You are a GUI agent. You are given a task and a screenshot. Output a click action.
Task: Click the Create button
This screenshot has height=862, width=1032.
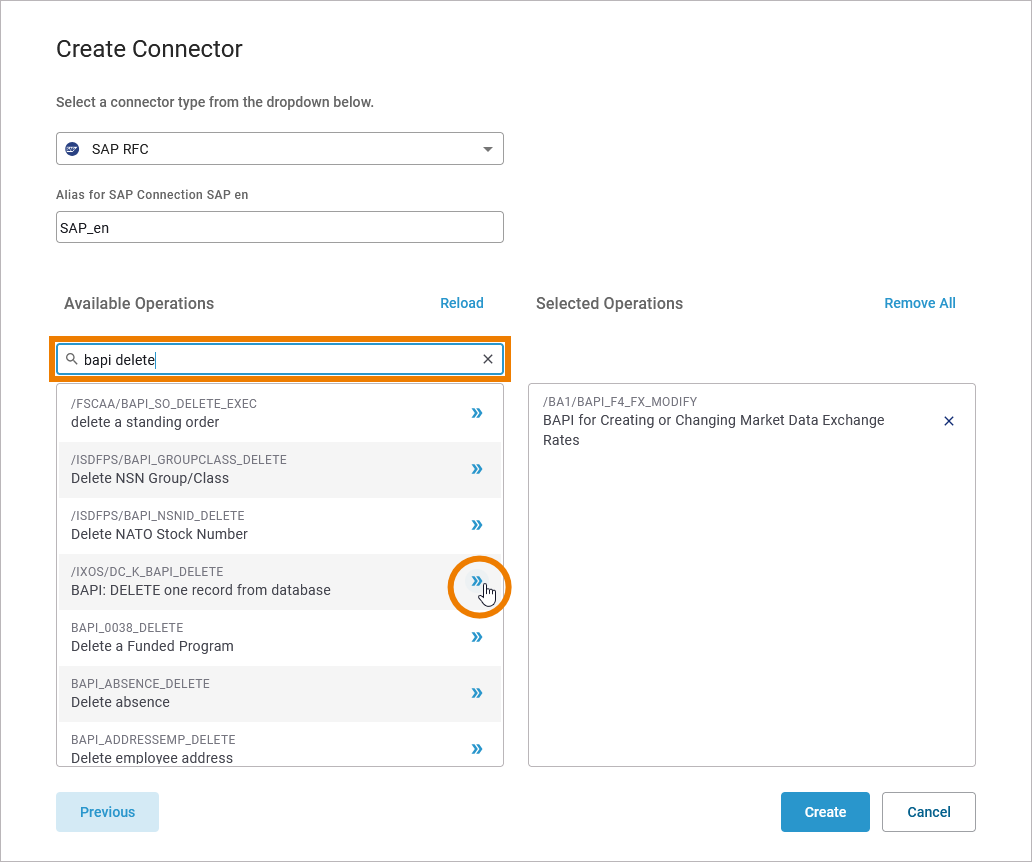[825, 812]
